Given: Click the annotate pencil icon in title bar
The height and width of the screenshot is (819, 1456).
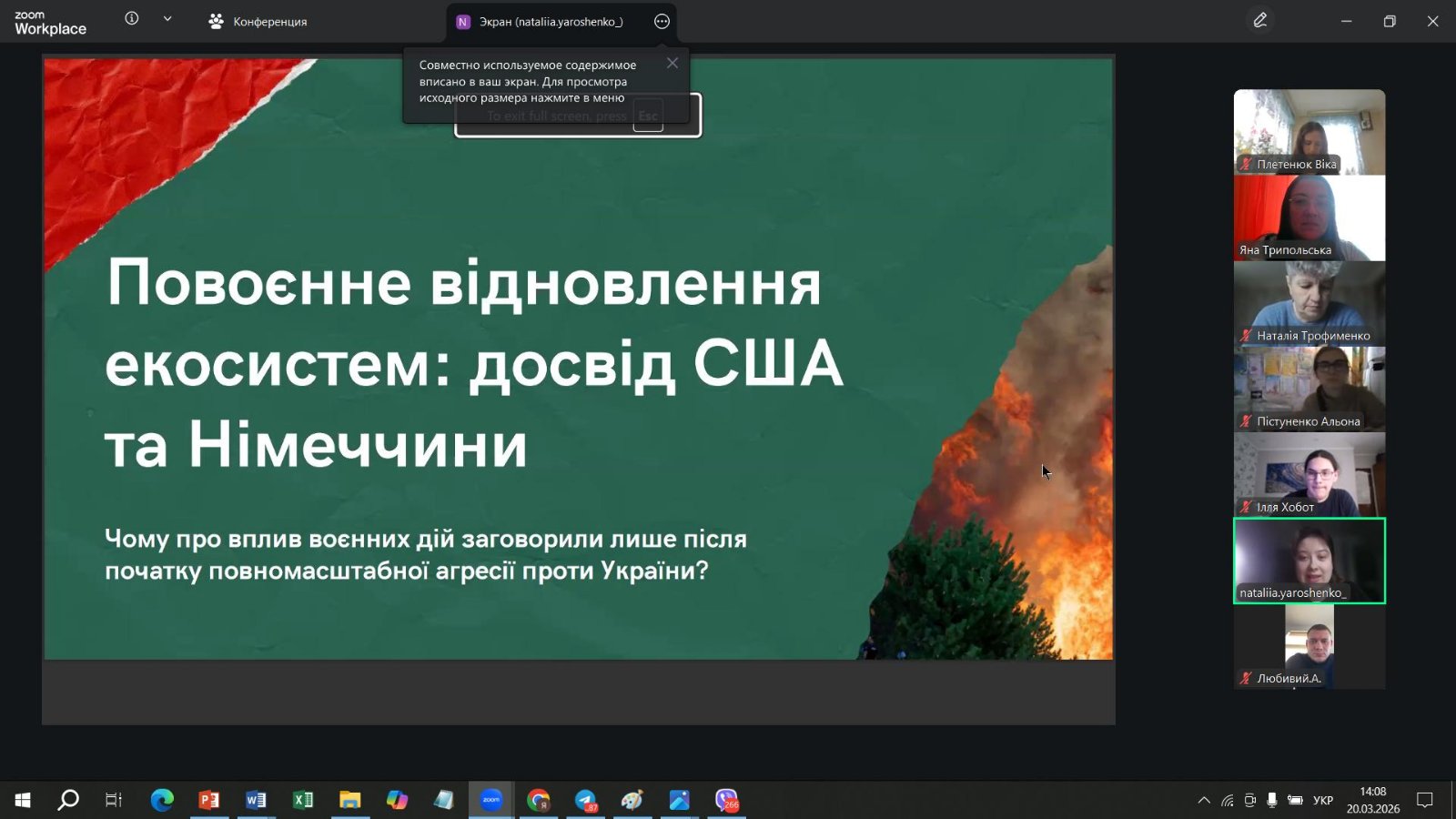Looking at the screenshot, I should click(x=1259, y=20).
